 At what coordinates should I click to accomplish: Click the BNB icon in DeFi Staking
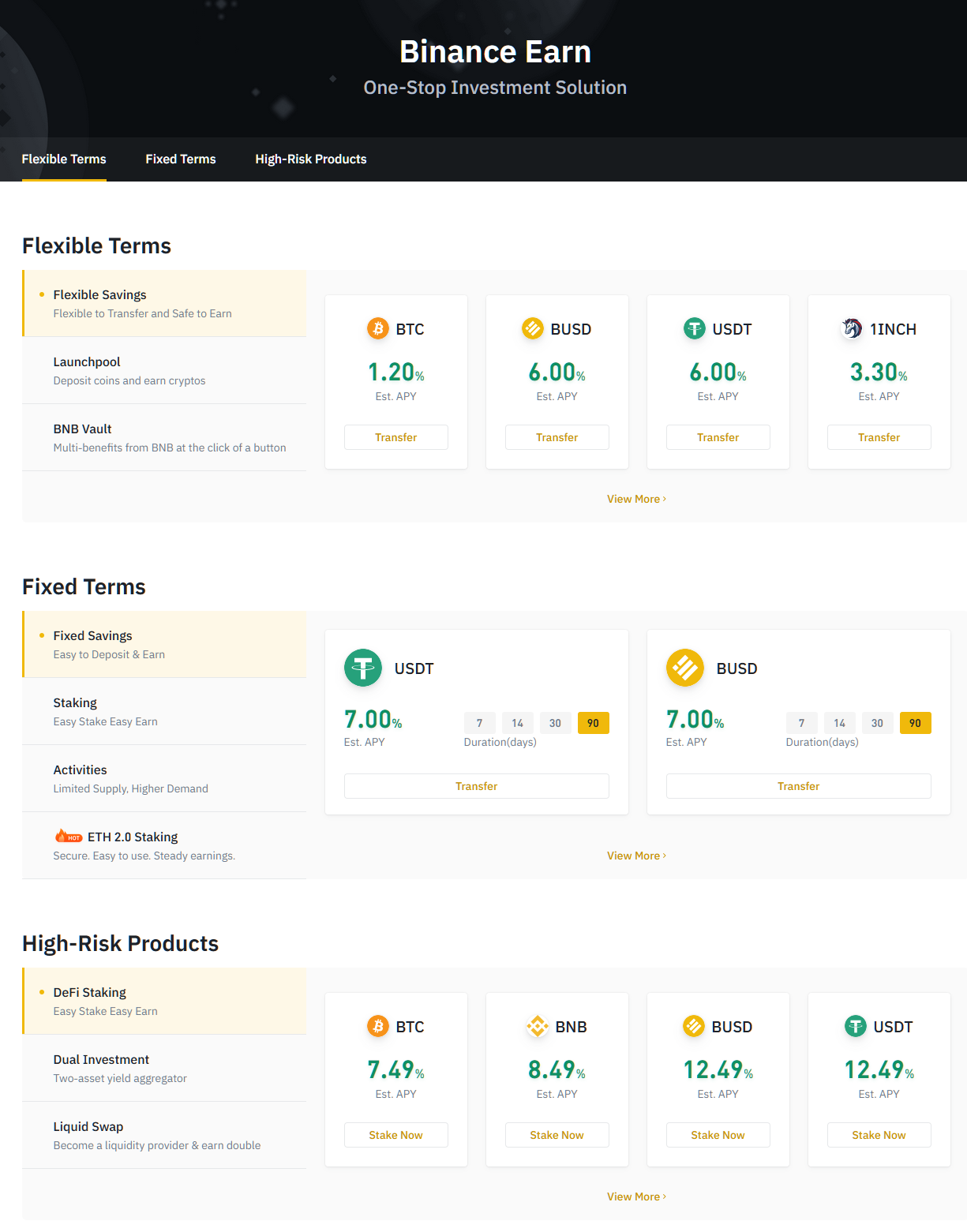tap(538, 1026)
